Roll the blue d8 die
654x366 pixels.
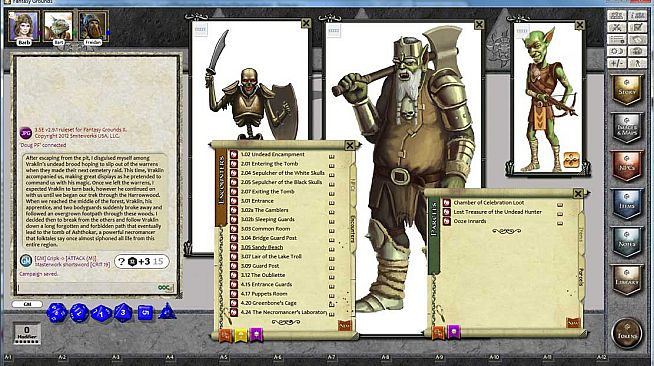[123, 313]
